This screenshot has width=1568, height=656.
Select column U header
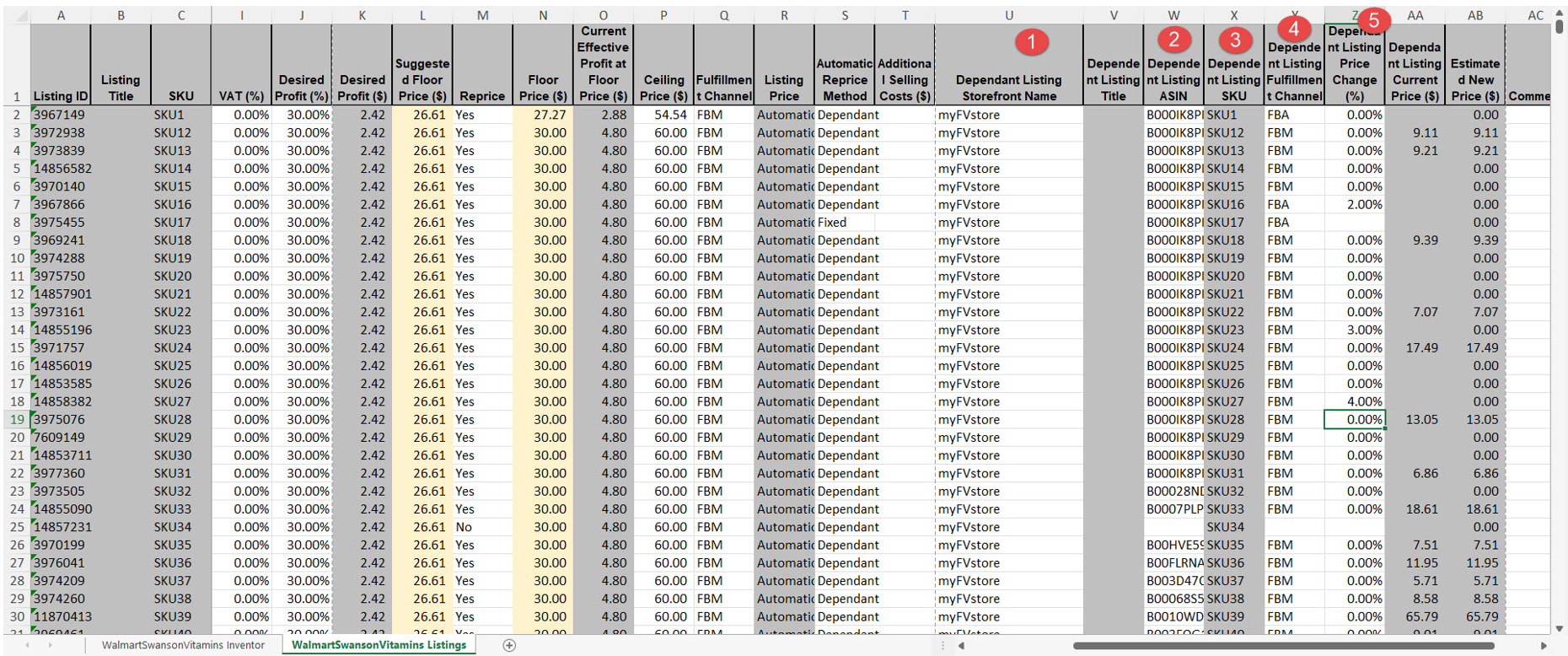point(1009,15)
